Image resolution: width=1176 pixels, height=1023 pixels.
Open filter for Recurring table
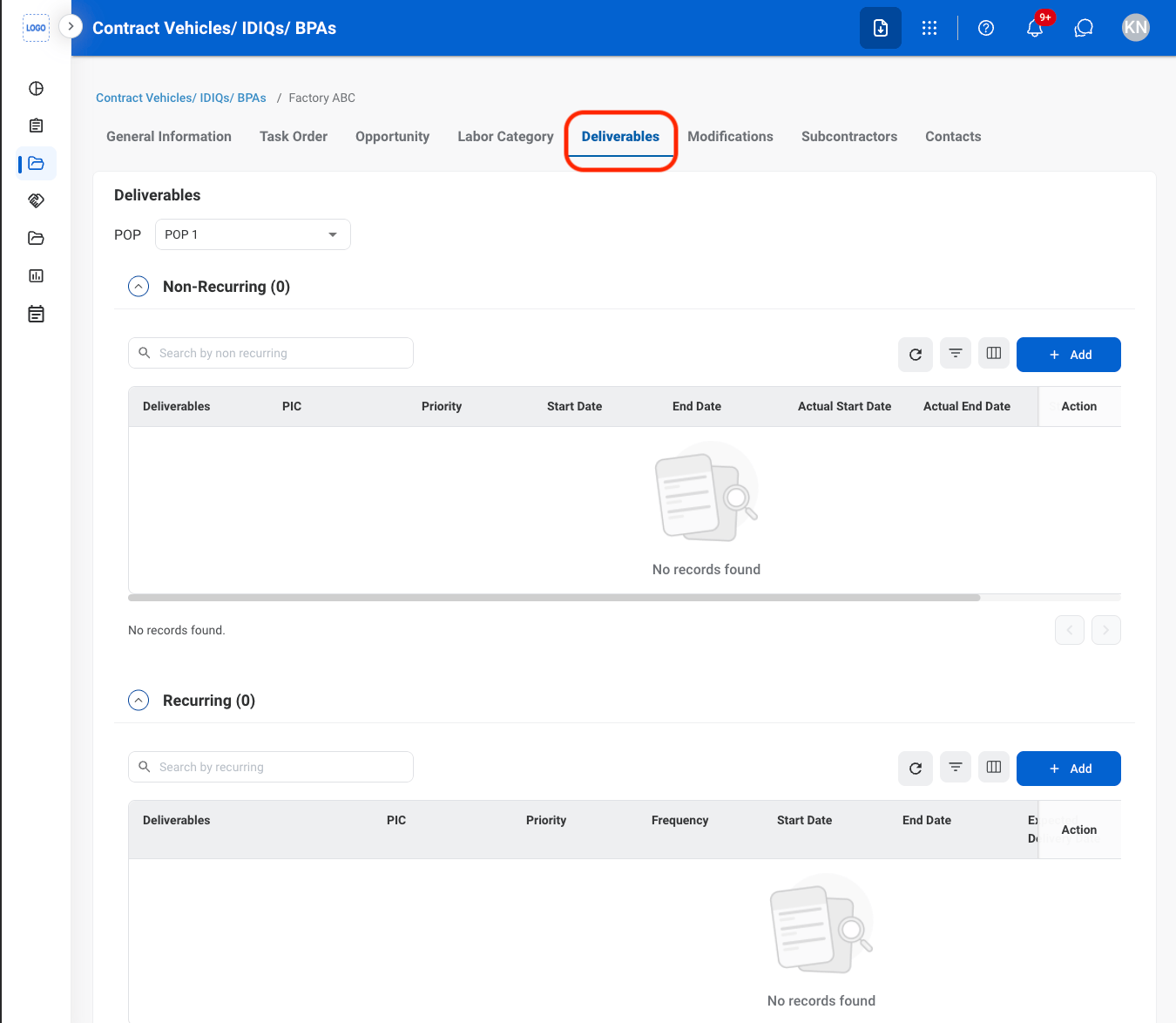tap(956, 767)
